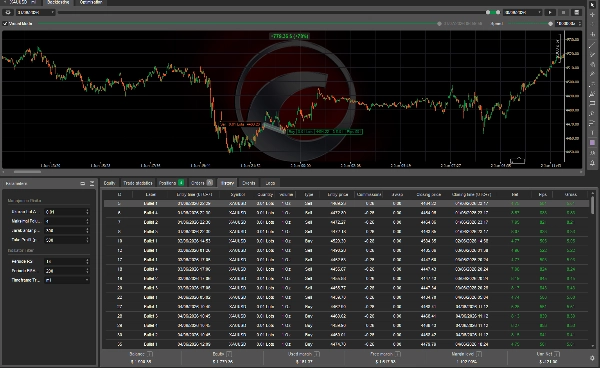Click the stepper on the Take Profit parameter field
600x368 pixels.
[x=87, y=240]
